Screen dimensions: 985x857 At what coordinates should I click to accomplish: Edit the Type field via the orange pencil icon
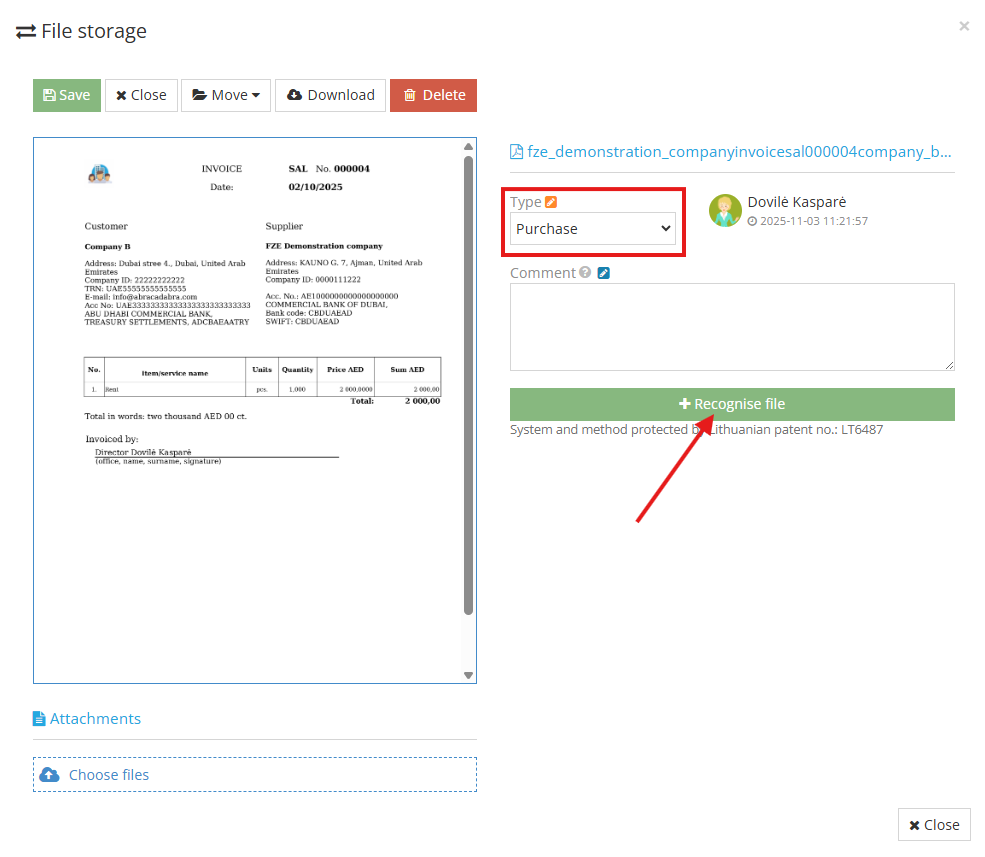coord(551,201)
